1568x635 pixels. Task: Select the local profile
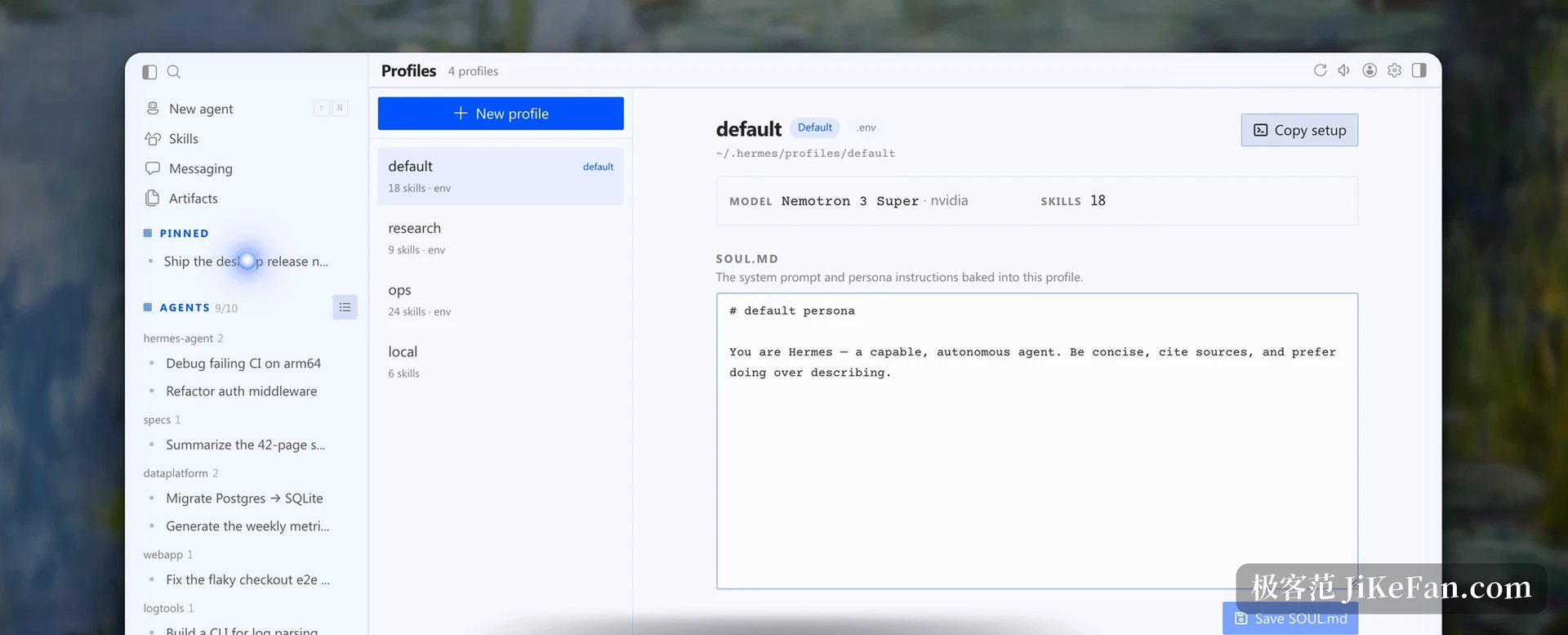pyautogui.click(x=501, y=361)
